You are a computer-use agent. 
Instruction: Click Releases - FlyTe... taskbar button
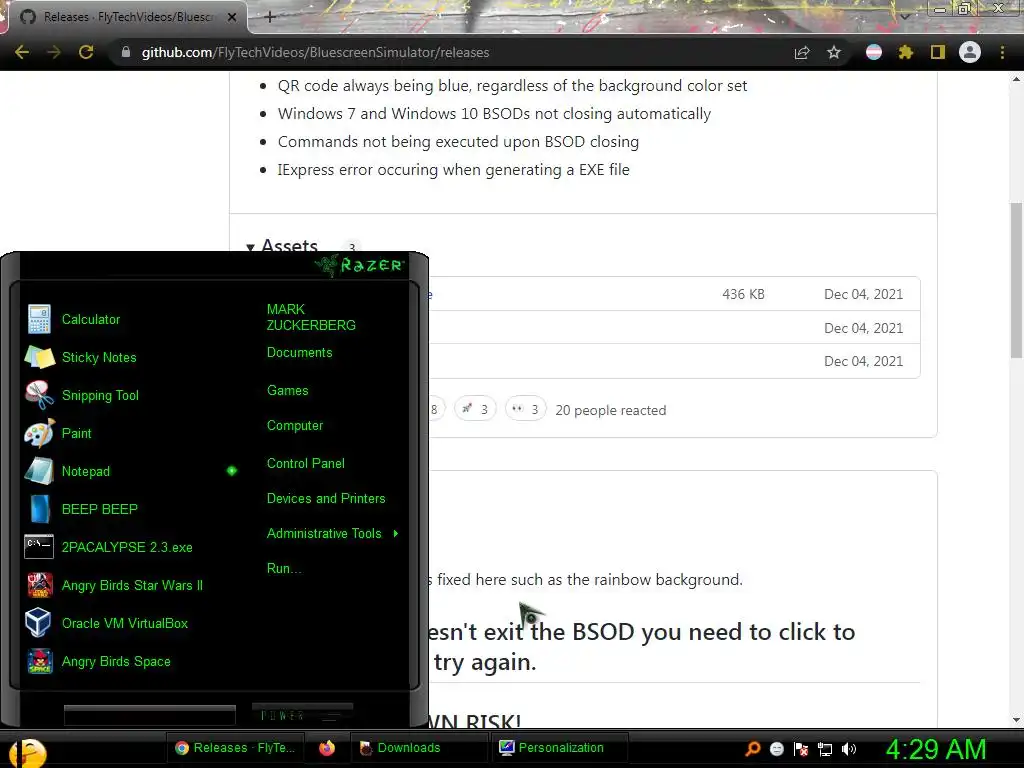(236, 748)
